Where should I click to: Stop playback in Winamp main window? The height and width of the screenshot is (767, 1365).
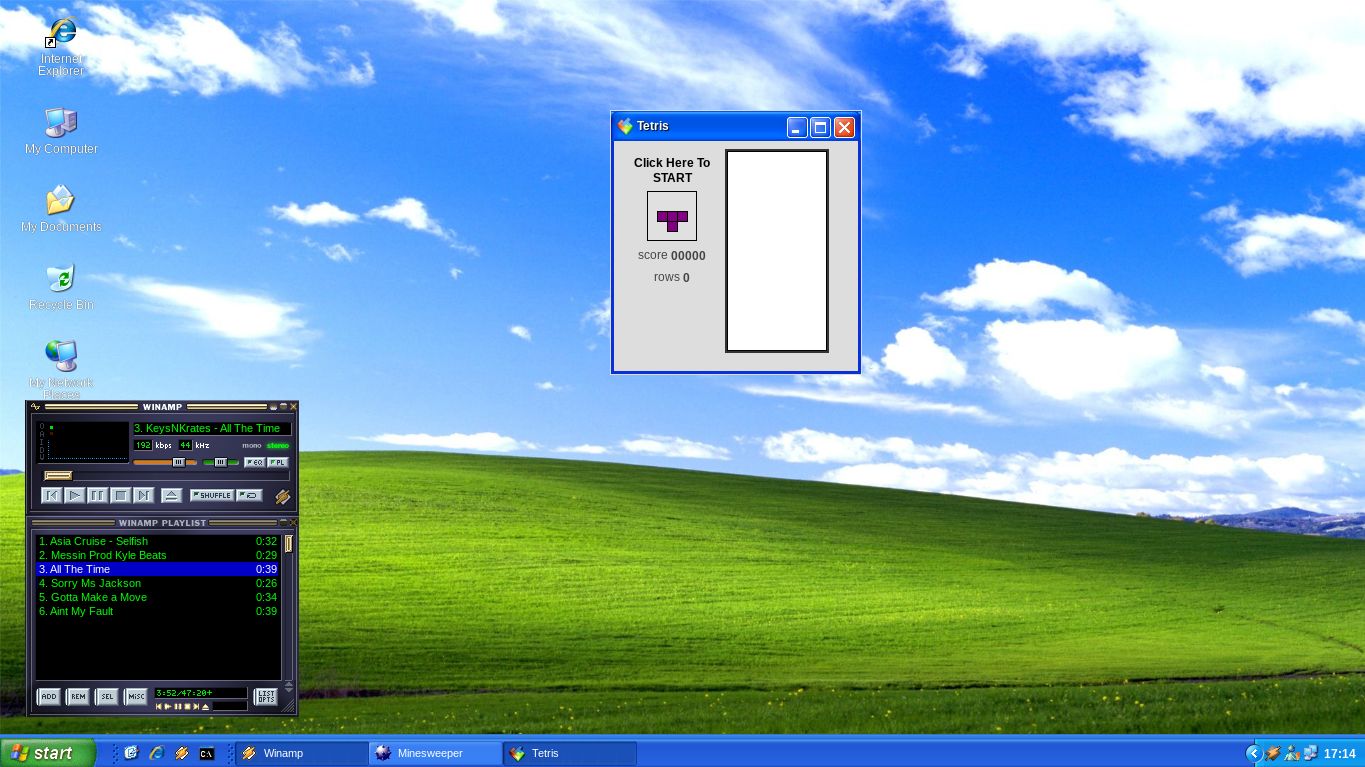tap(120, 495)
